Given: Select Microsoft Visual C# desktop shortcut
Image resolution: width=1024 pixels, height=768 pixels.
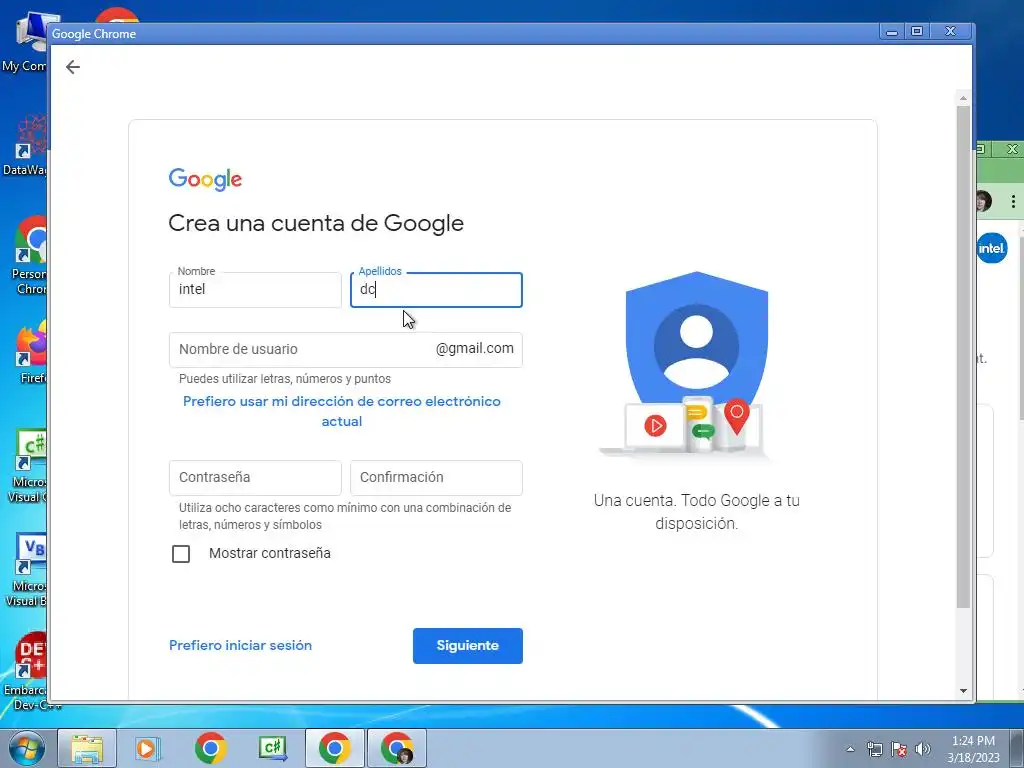Looking at the screenshot, I should click(x=25, y=466).
